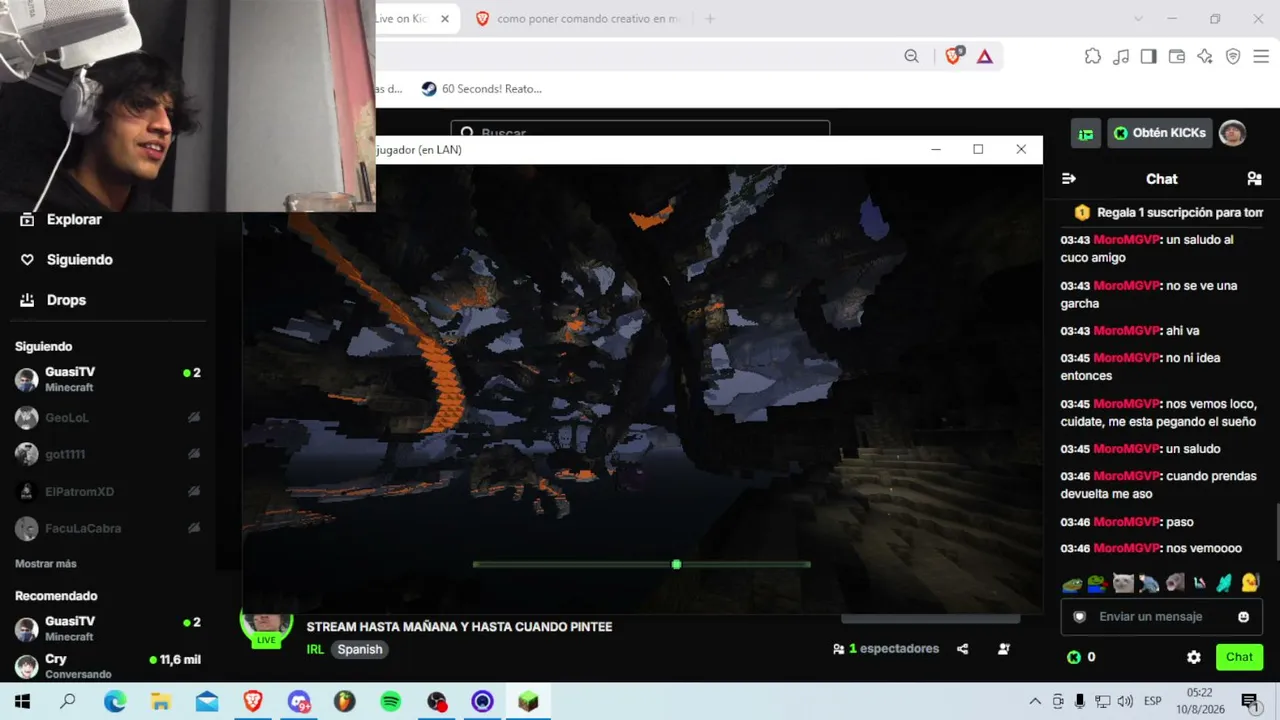Select the yellow duck emote
The width and height of the screenshot is (1280, 720).
click(1250, 583)
